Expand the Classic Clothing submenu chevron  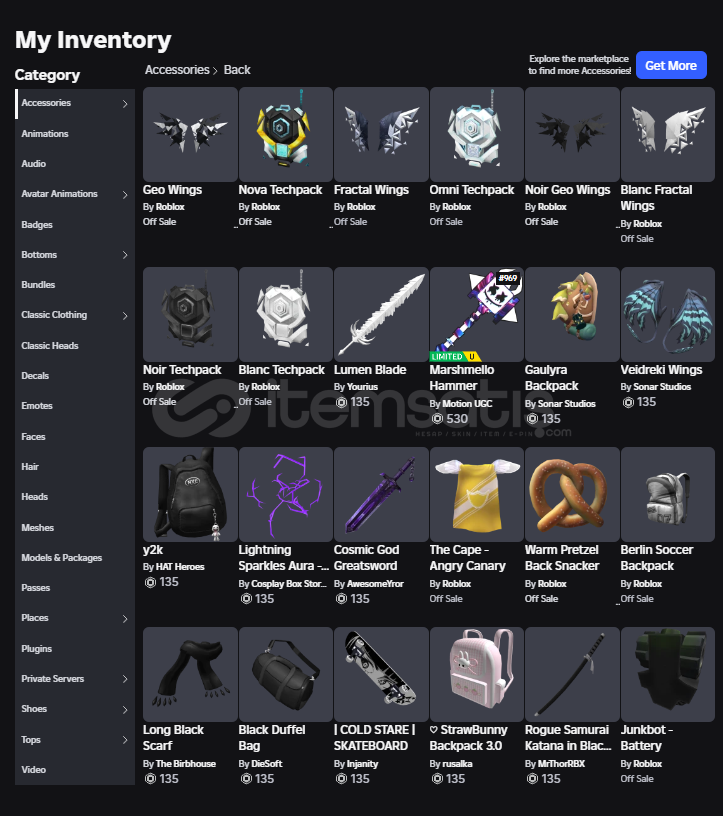click(x=125, y=315)
